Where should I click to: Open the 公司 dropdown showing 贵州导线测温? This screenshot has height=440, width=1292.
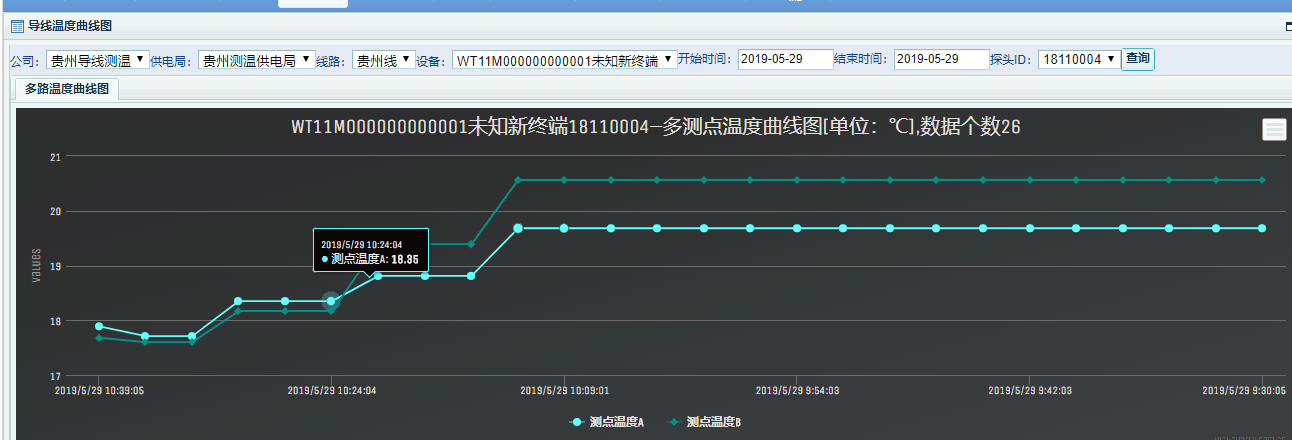[97, 61]
